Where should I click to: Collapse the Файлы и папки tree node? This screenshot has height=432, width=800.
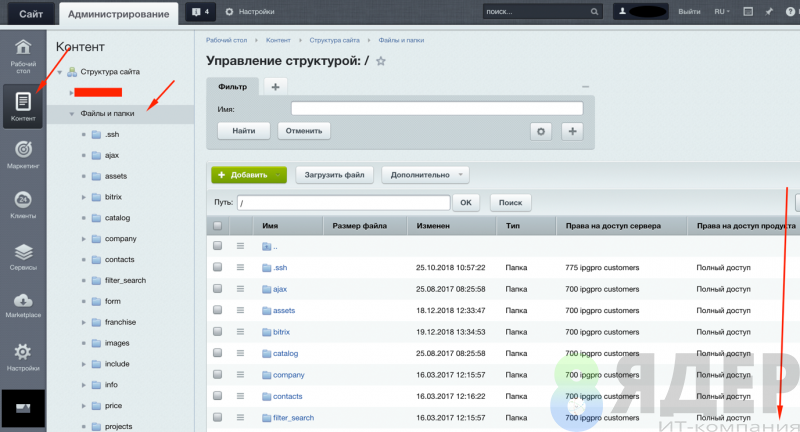[72, 114]
